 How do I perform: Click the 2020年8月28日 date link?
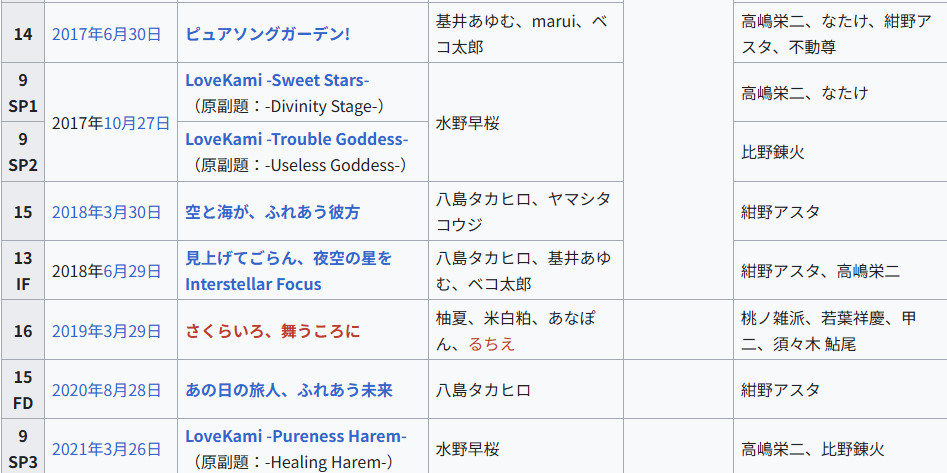(x=106, y=390)
